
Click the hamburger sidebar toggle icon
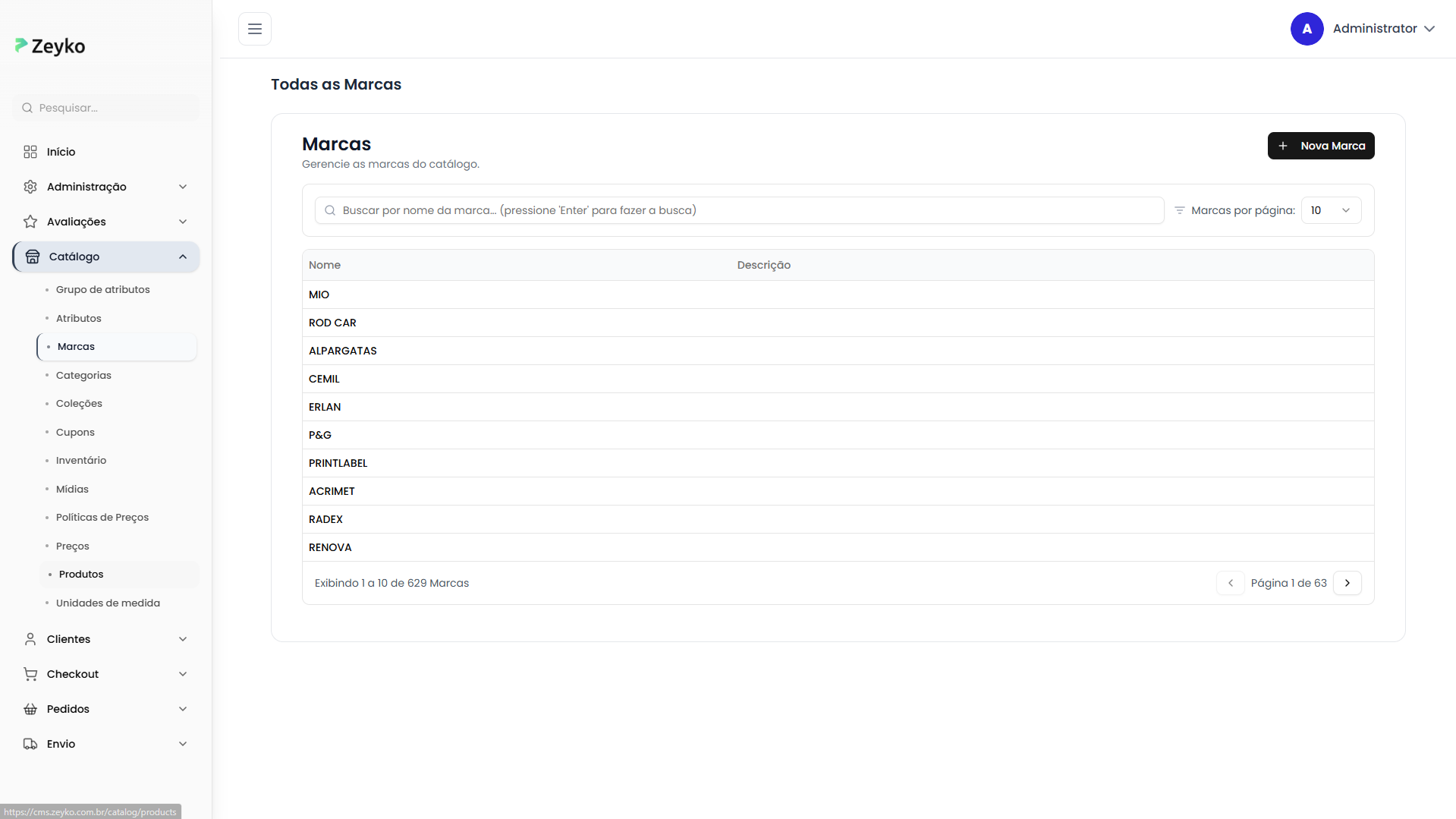pos(255,29)
